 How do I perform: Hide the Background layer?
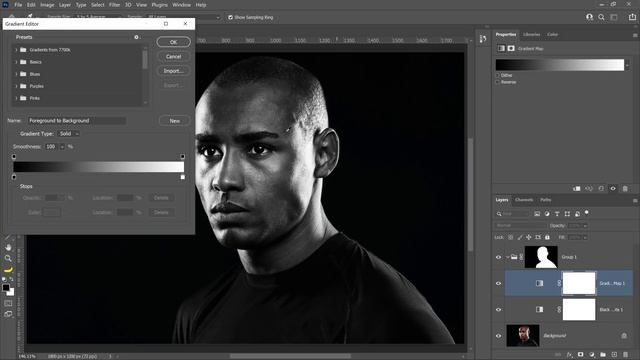(x=498, y=336)
